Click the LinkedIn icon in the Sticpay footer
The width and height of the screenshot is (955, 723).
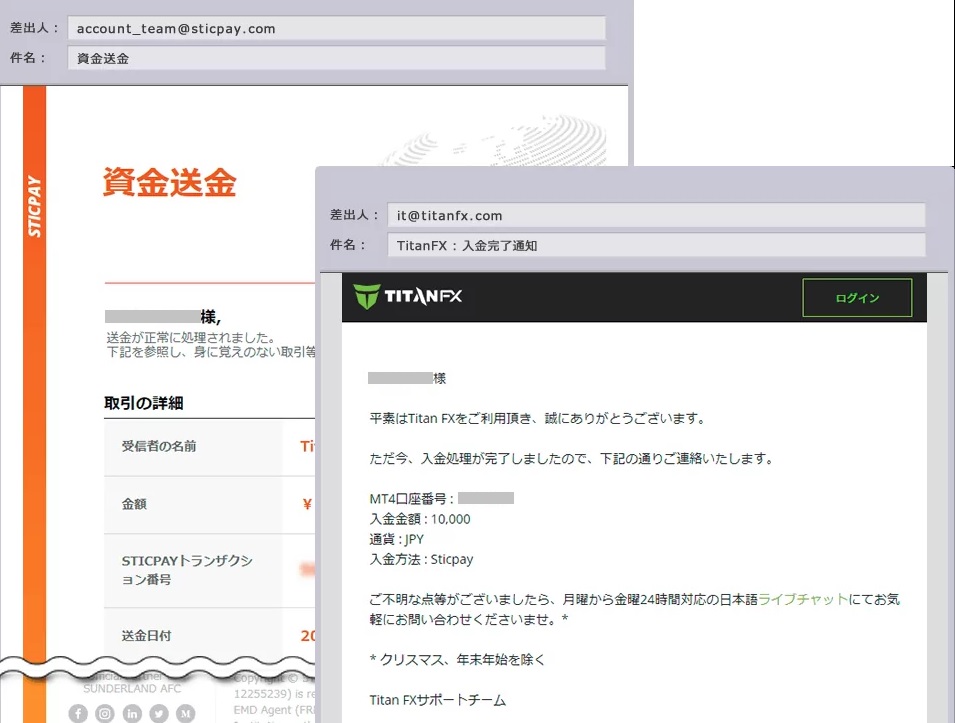[132, 713]
